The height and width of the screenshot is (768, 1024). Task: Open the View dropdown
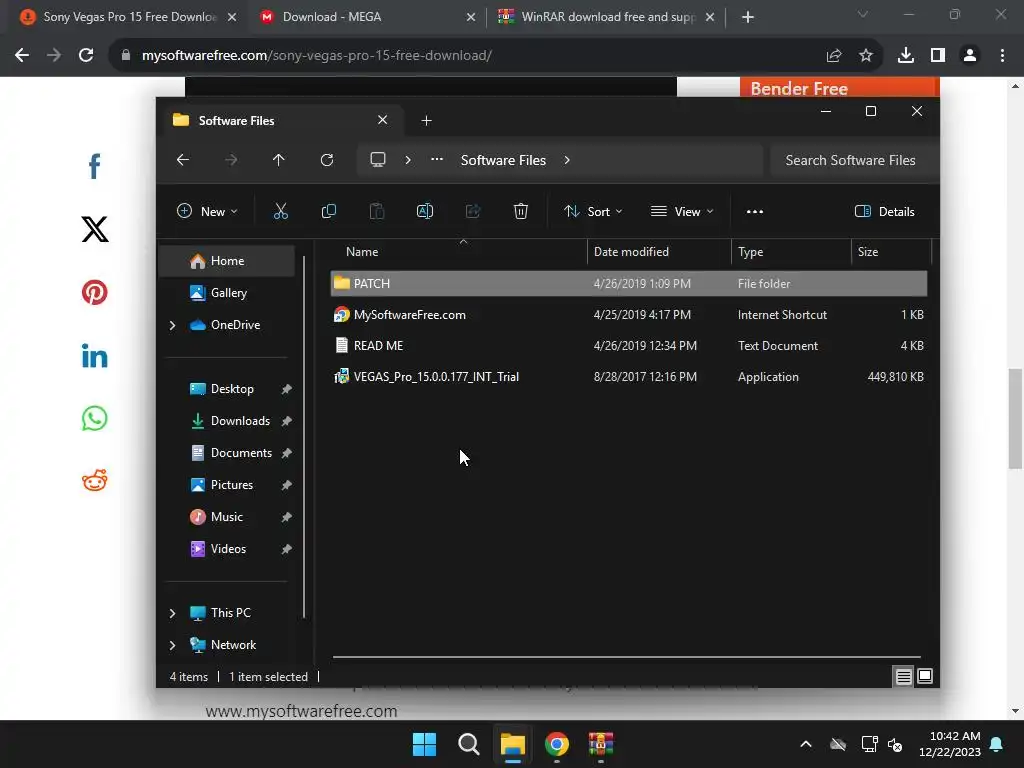click(x=682, y=211)
